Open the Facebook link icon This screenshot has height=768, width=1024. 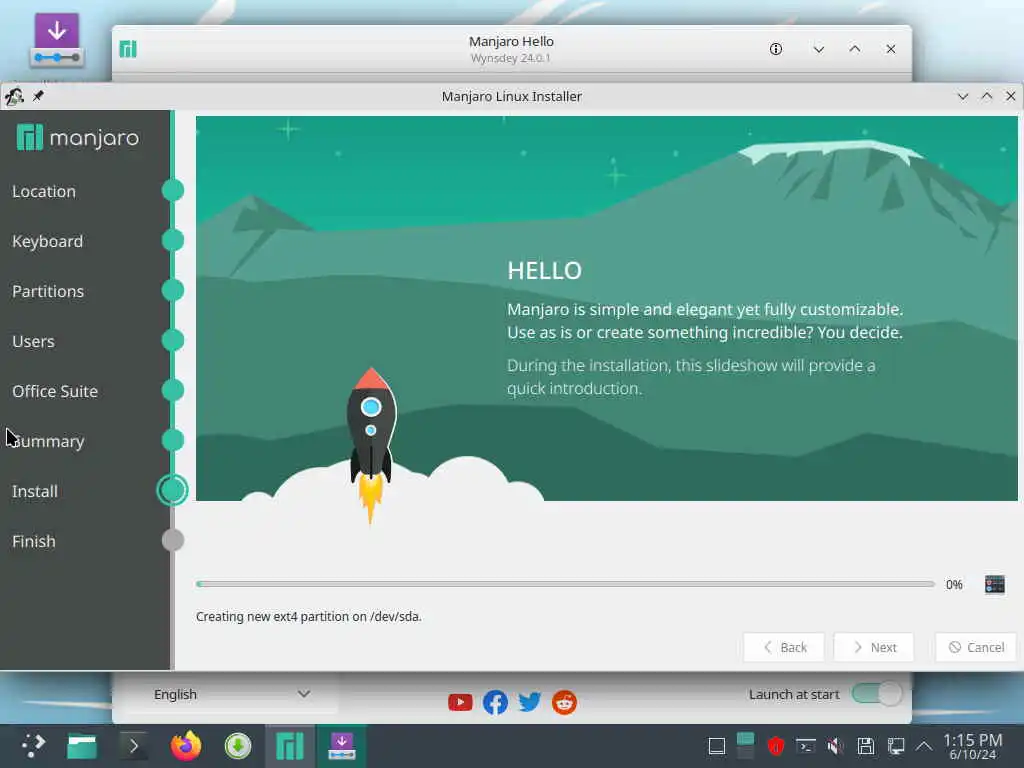coord(495,703)
